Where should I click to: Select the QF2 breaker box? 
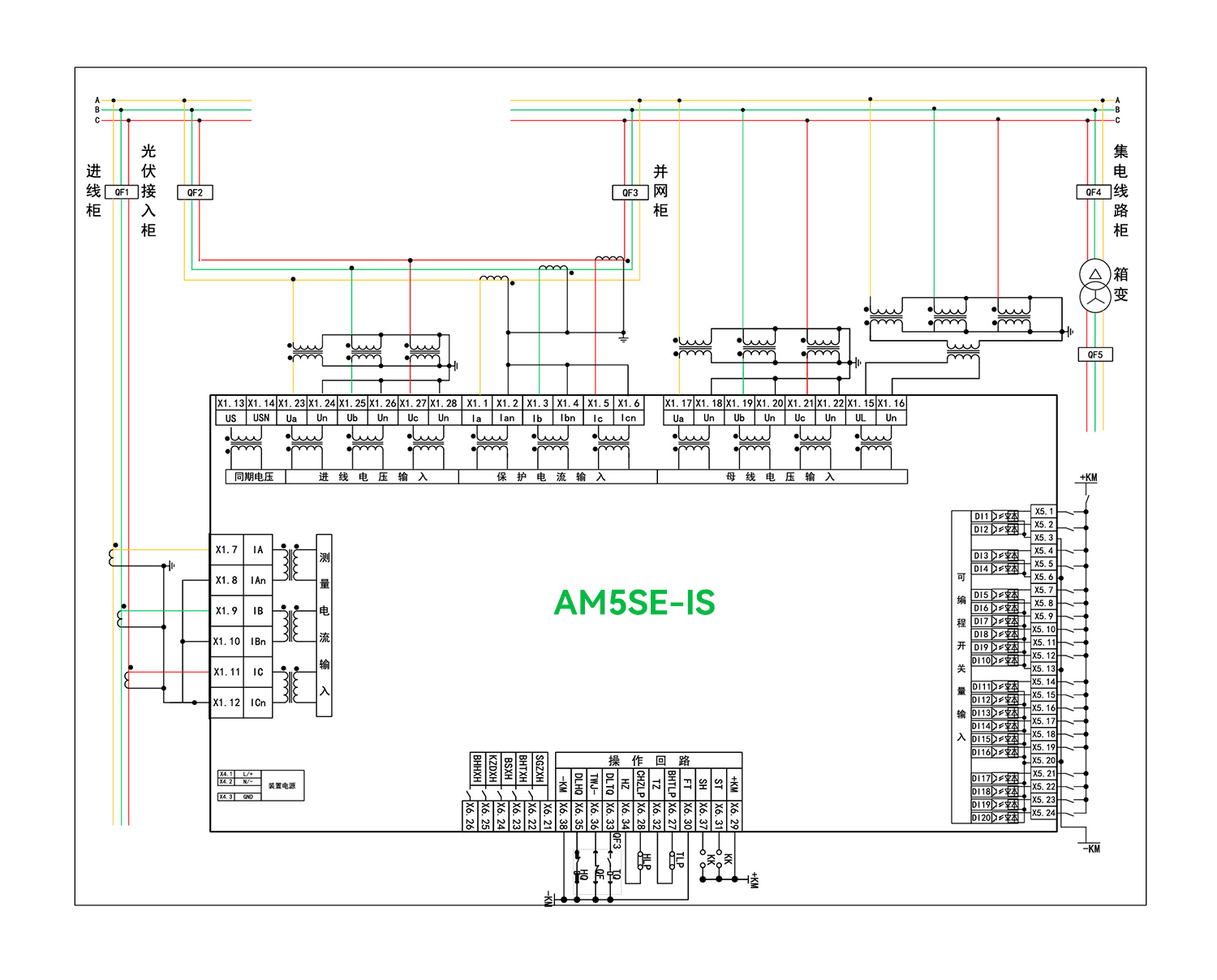pos(195,192)
